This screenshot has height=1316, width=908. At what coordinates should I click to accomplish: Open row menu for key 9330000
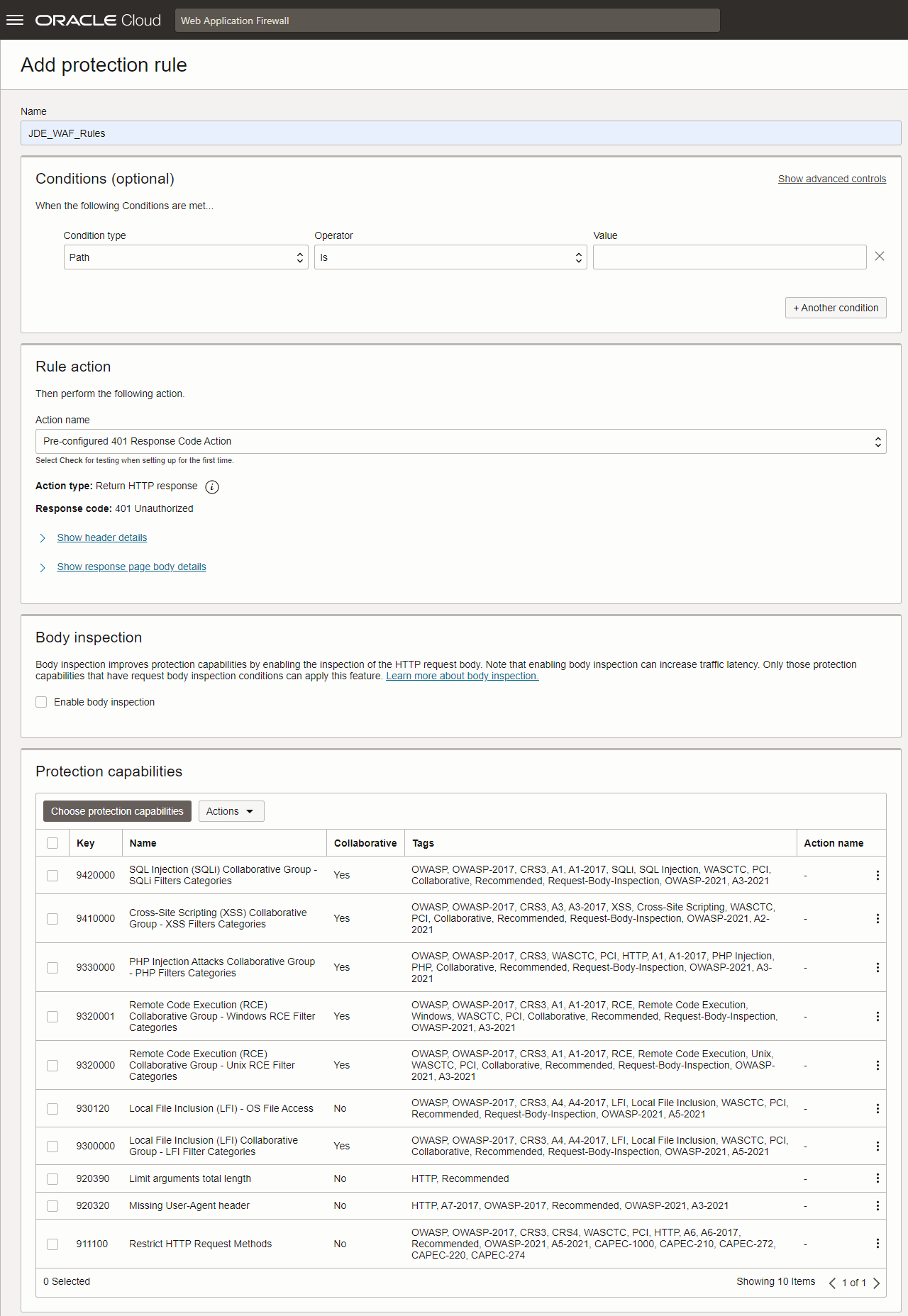tap(877, 967)
